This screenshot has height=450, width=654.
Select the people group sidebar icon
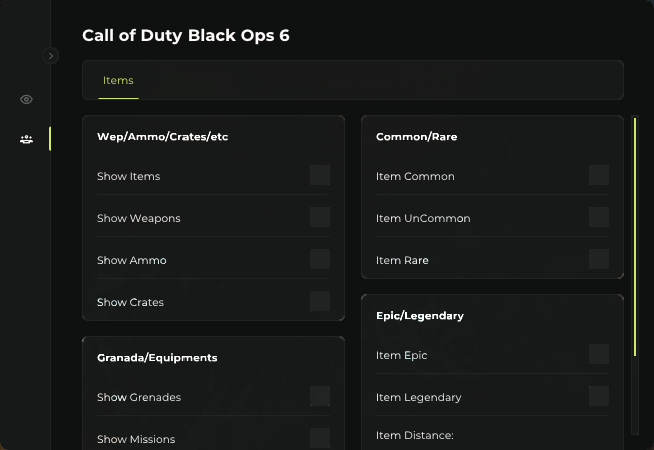pos(26,139)
